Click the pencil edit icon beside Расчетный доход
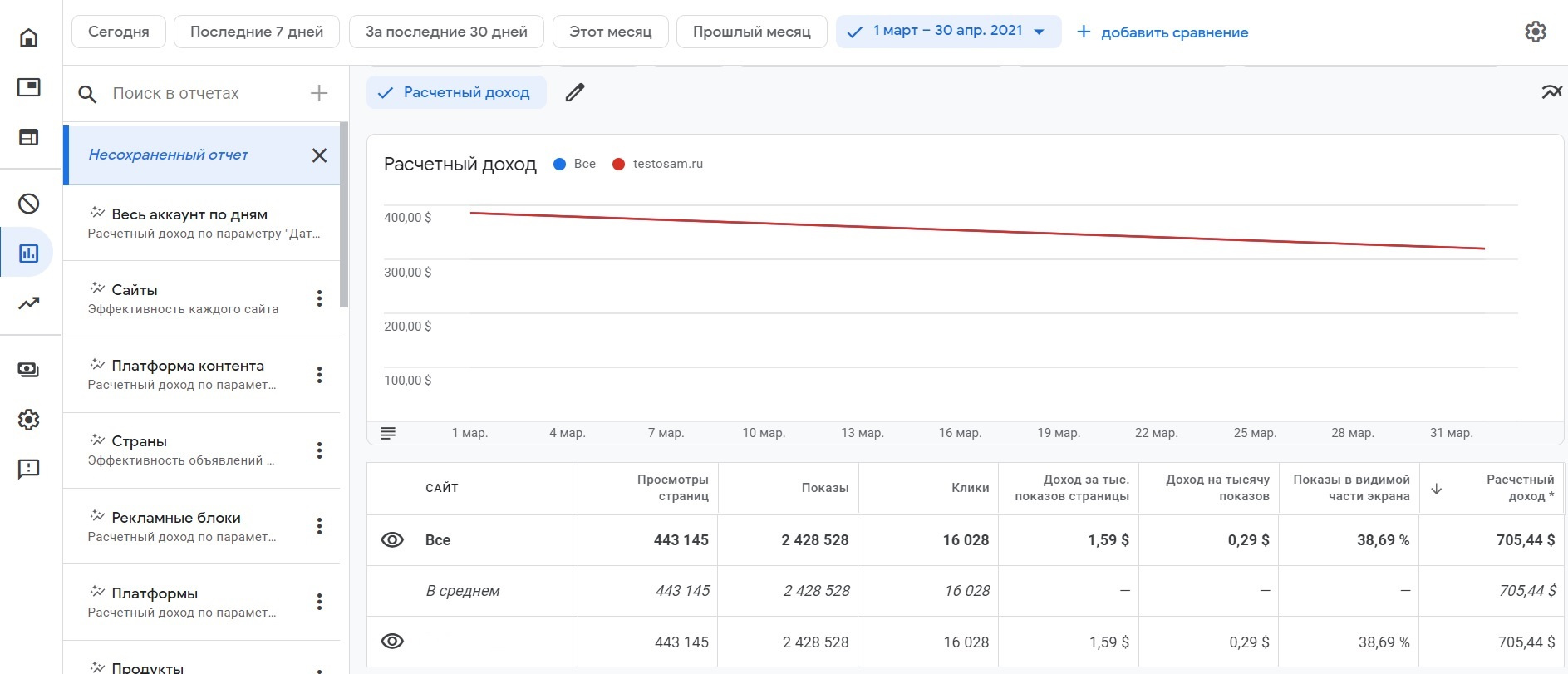The height and width of the screenshot is (674, 1568). click(575, 92)
